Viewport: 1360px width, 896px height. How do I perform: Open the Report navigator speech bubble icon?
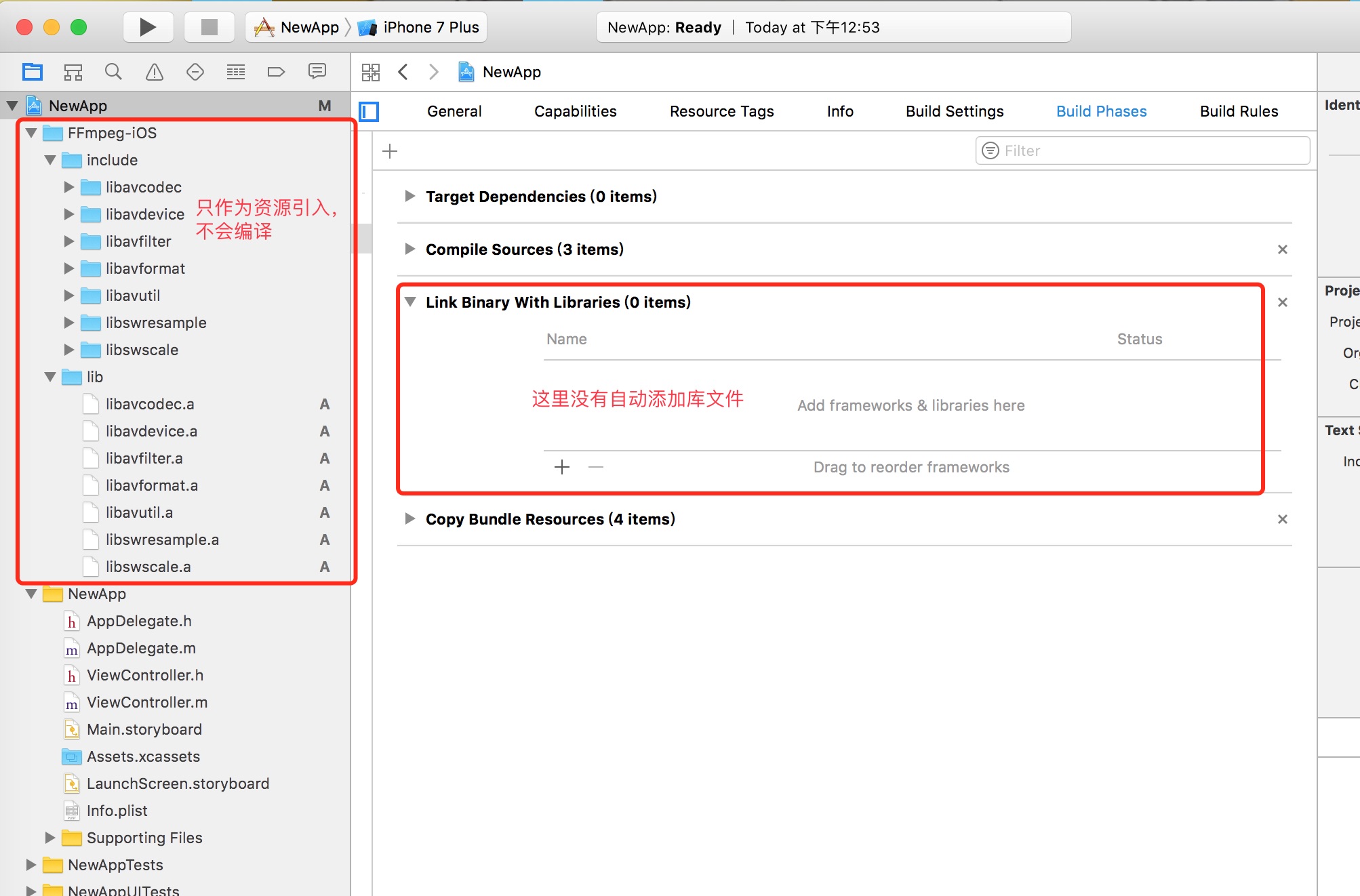317,72
